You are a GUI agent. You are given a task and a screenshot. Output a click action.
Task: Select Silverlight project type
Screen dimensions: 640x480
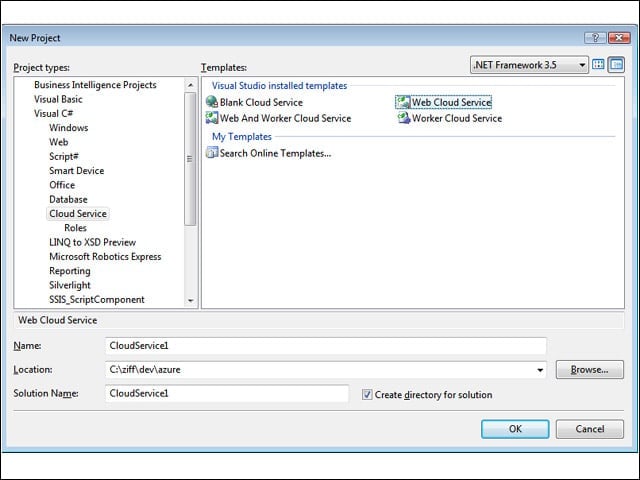[70, 285]
